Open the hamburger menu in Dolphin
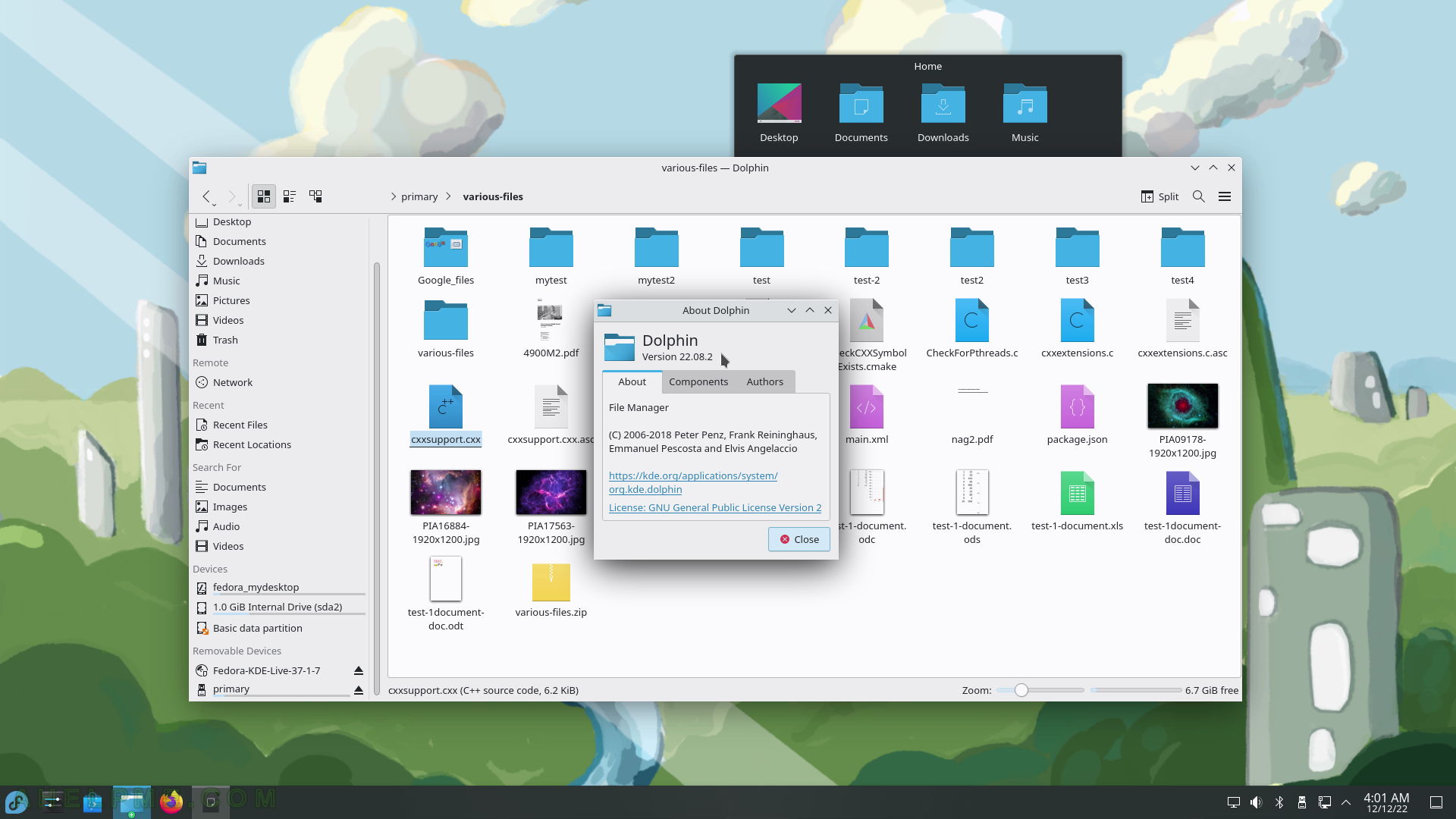This screenshot has height=819, width=1456. click(1225, 196)
